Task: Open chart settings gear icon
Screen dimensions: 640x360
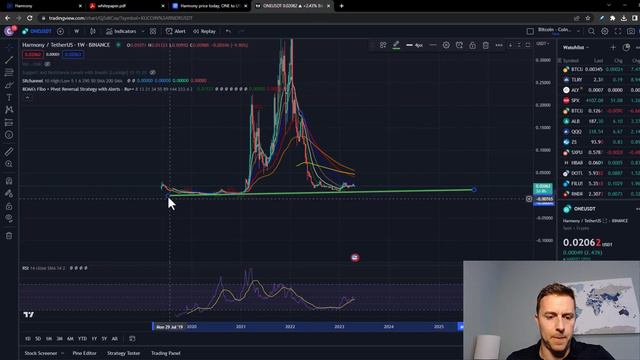Action: click(604, 31)
